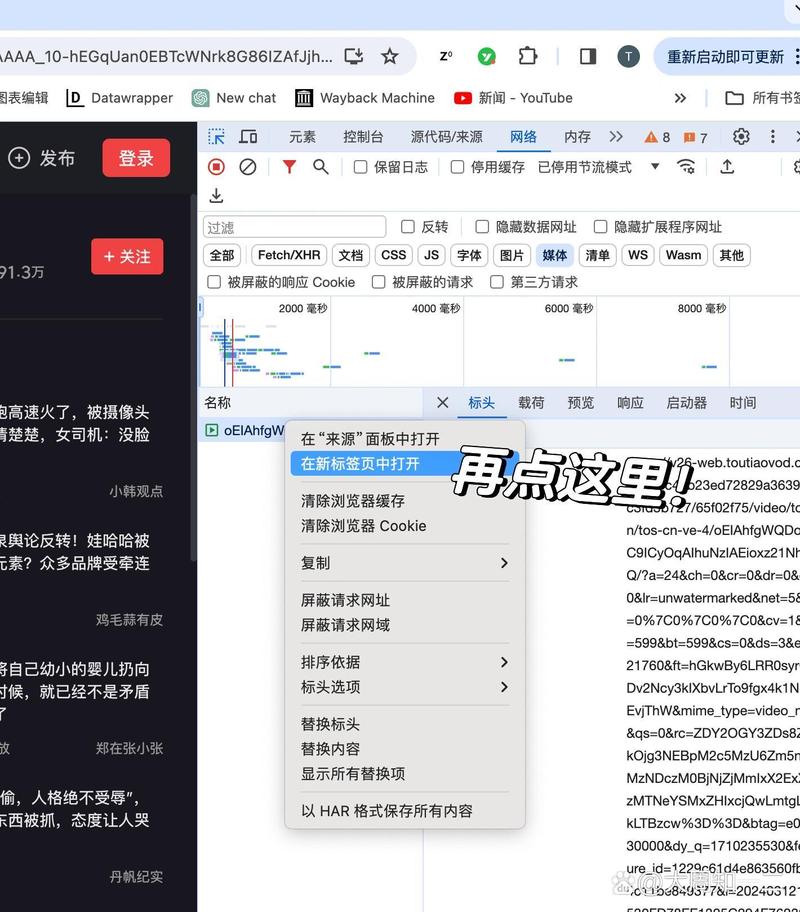
Task: Open network search magnifier icon
Action: (321, 168)
